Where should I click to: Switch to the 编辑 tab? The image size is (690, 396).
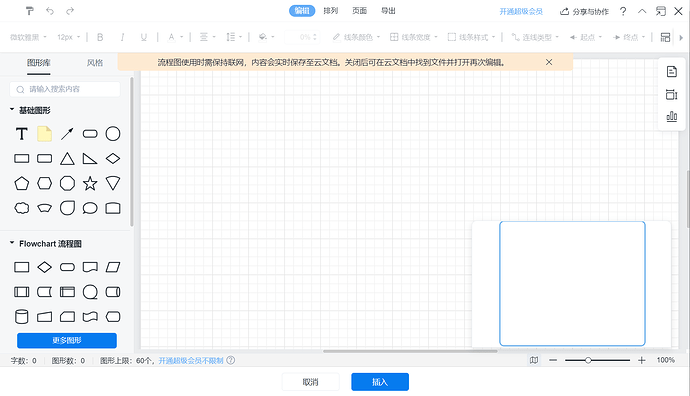302,11
